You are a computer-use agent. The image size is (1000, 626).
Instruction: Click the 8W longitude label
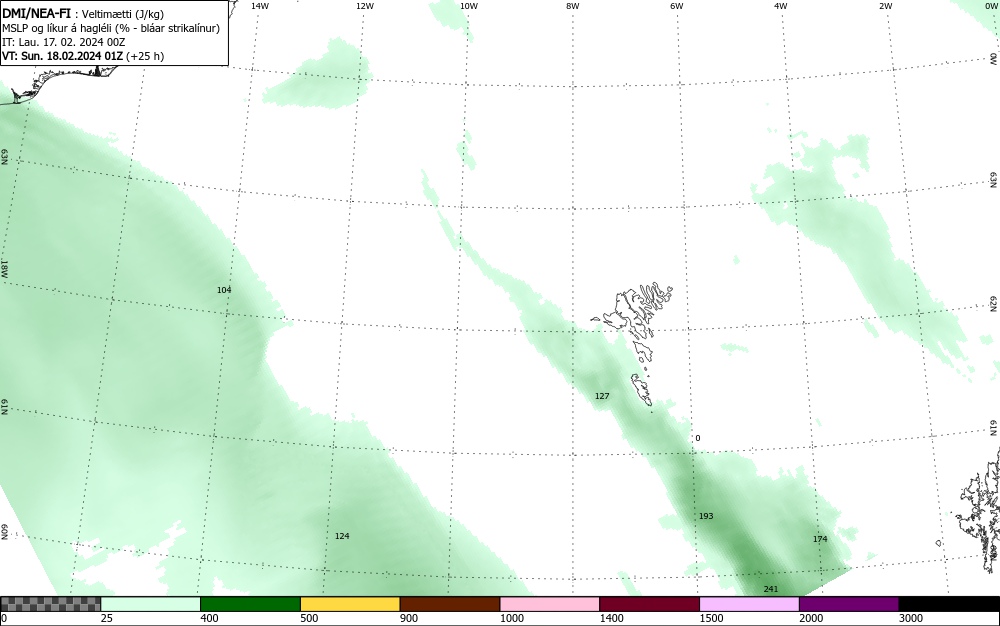[x=573, y=6]
